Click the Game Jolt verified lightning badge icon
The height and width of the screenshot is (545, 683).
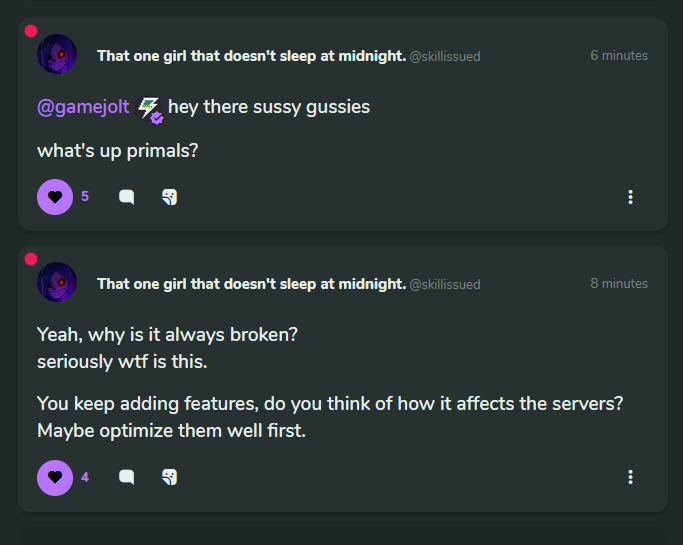150,110
